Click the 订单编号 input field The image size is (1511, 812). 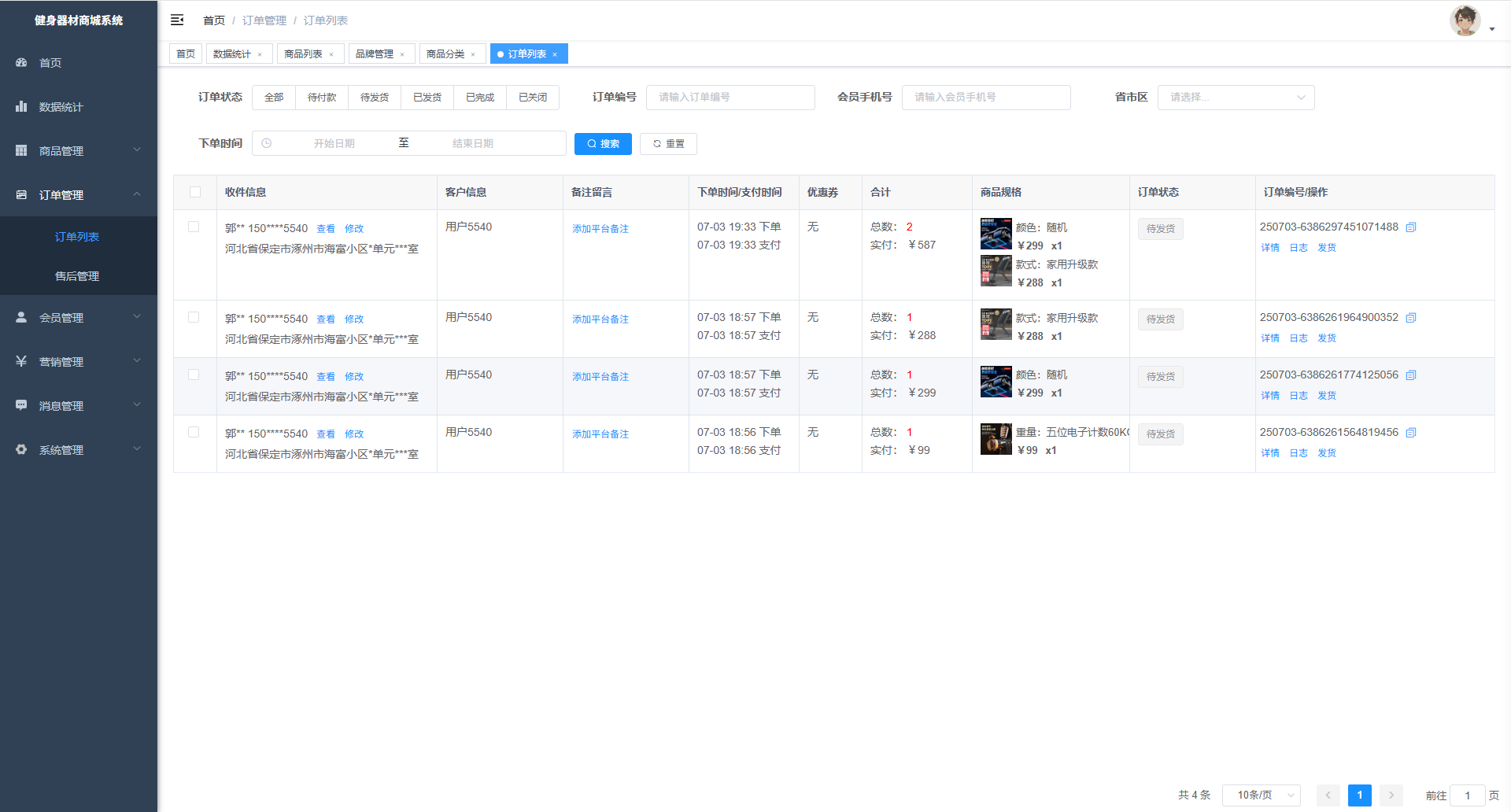point(730,98)
